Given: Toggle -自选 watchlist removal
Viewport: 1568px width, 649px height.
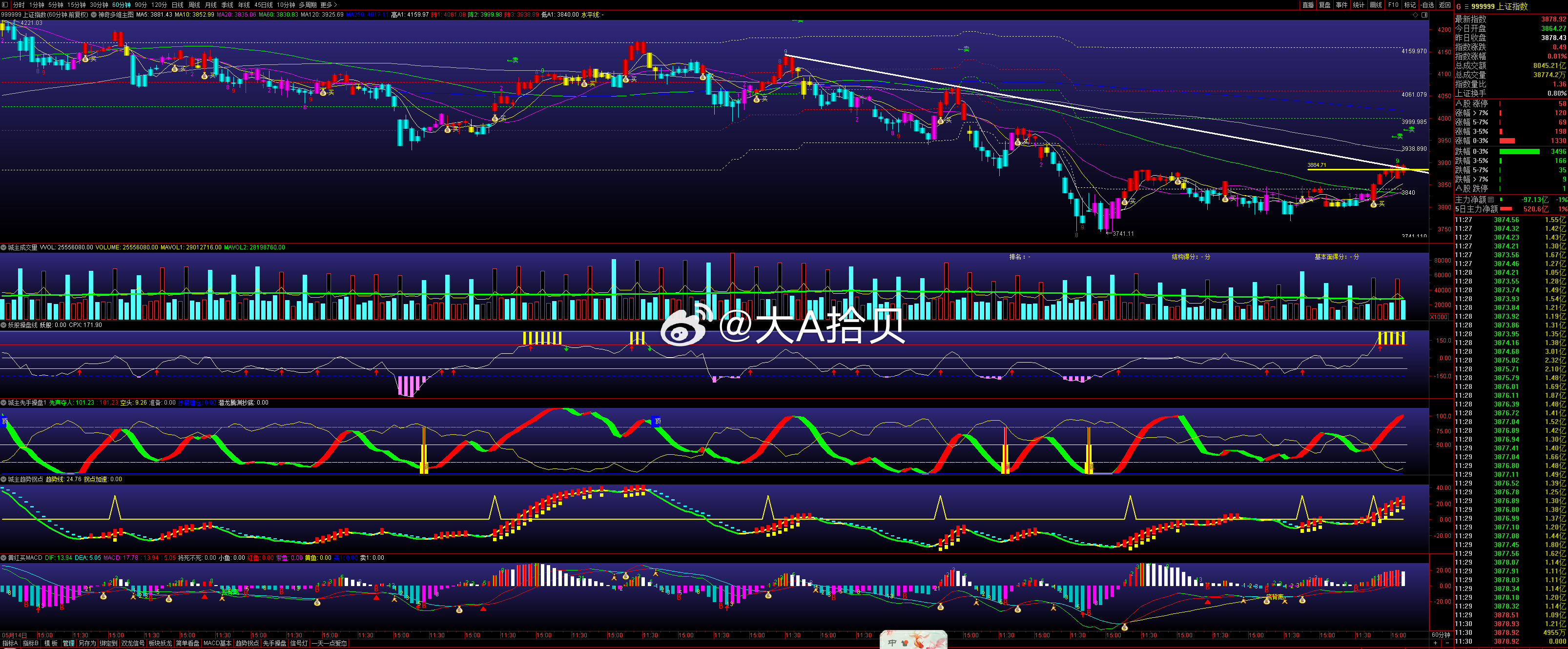Looking at the screenshot, I should click(x=1427, y=5).
